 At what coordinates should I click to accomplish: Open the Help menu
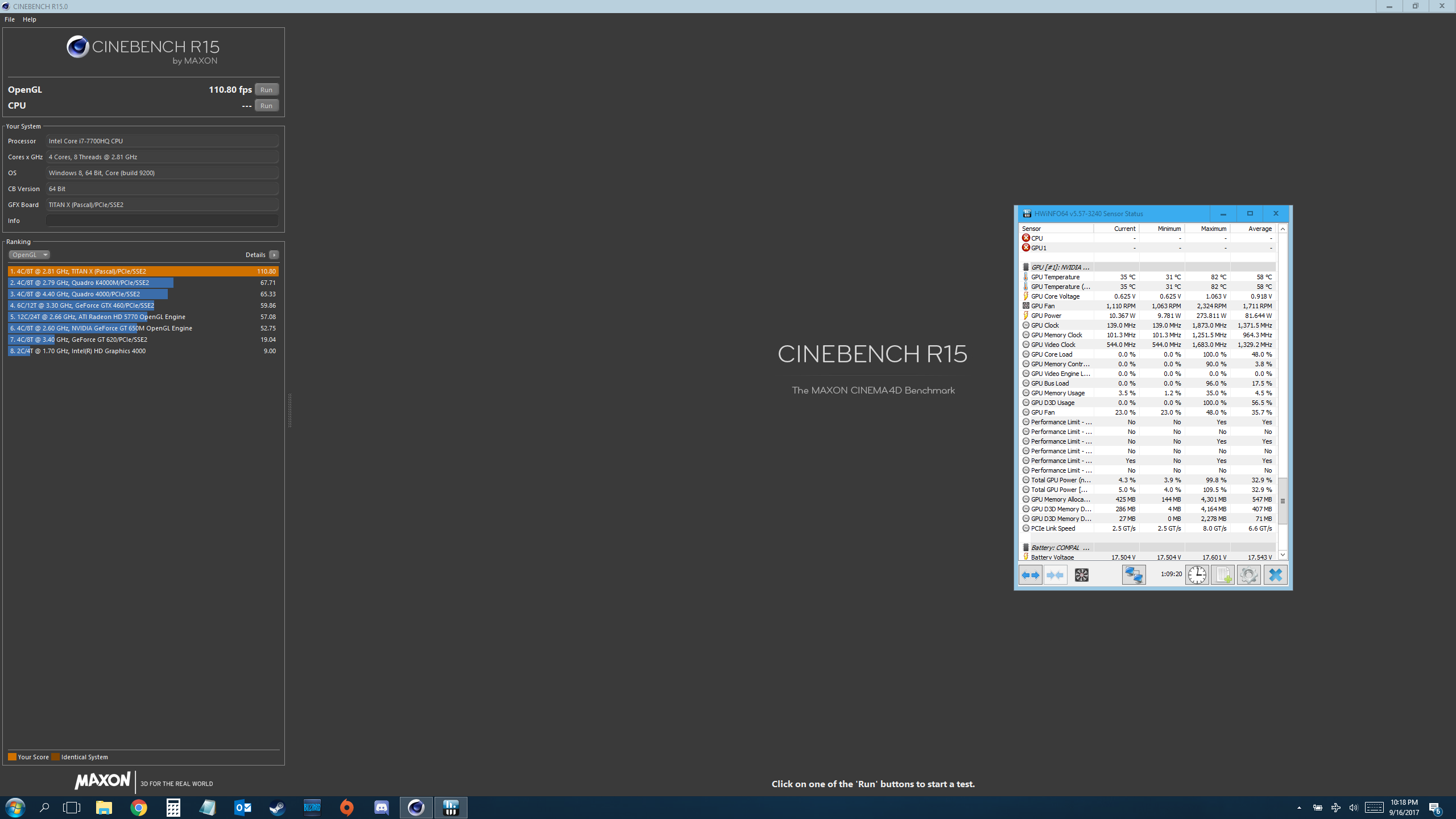(x=29, y=19)
